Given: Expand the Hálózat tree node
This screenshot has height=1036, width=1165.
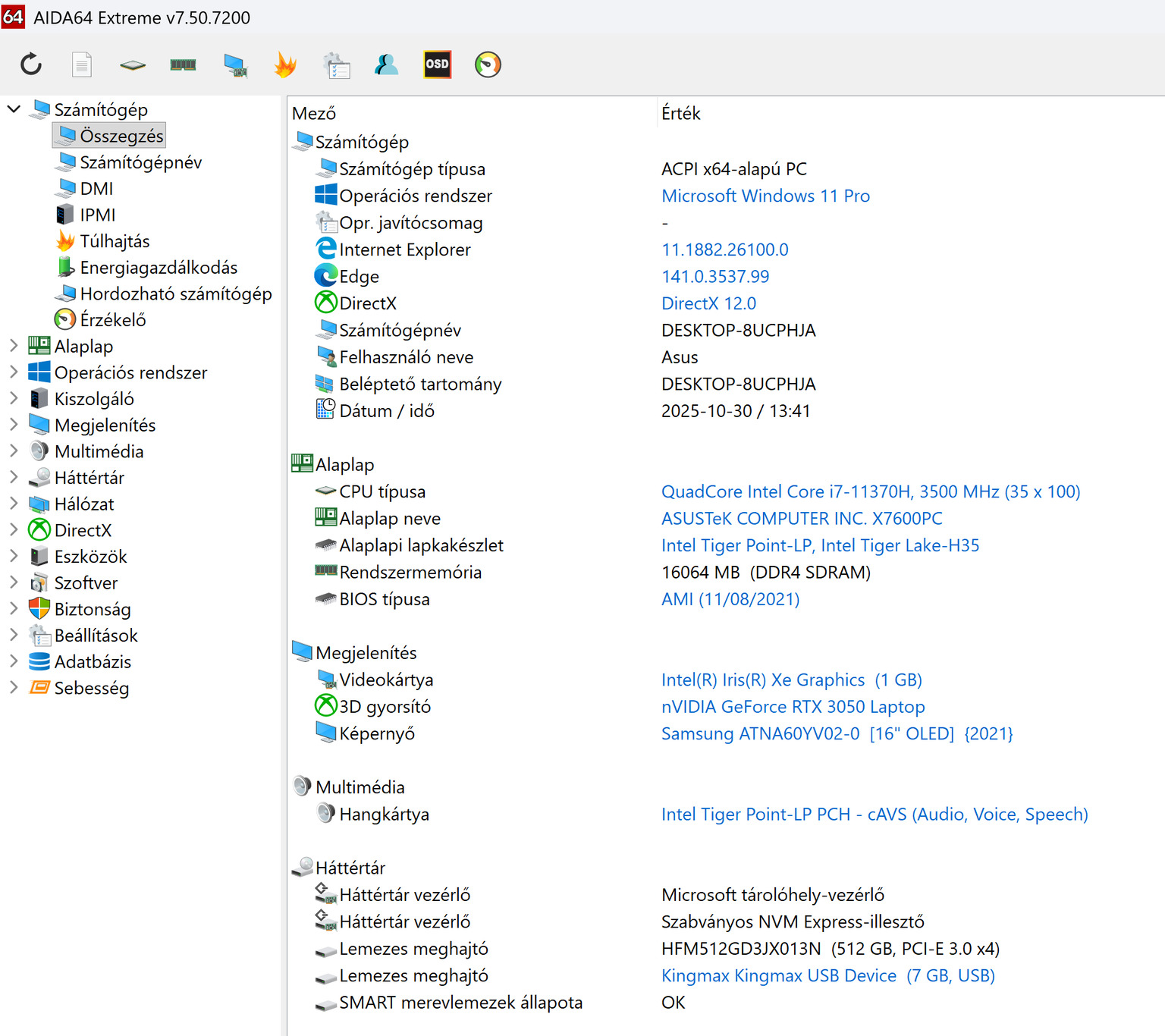Looking at the screenshot, I should point(13,504).
